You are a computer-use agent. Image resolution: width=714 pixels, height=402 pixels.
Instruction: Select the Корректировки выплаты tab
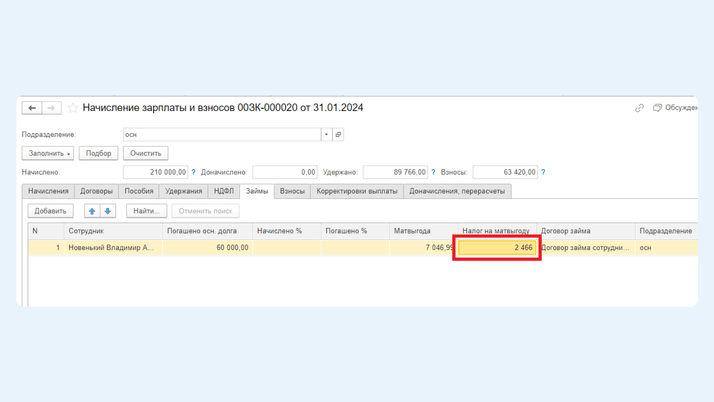tap(357, 191)
